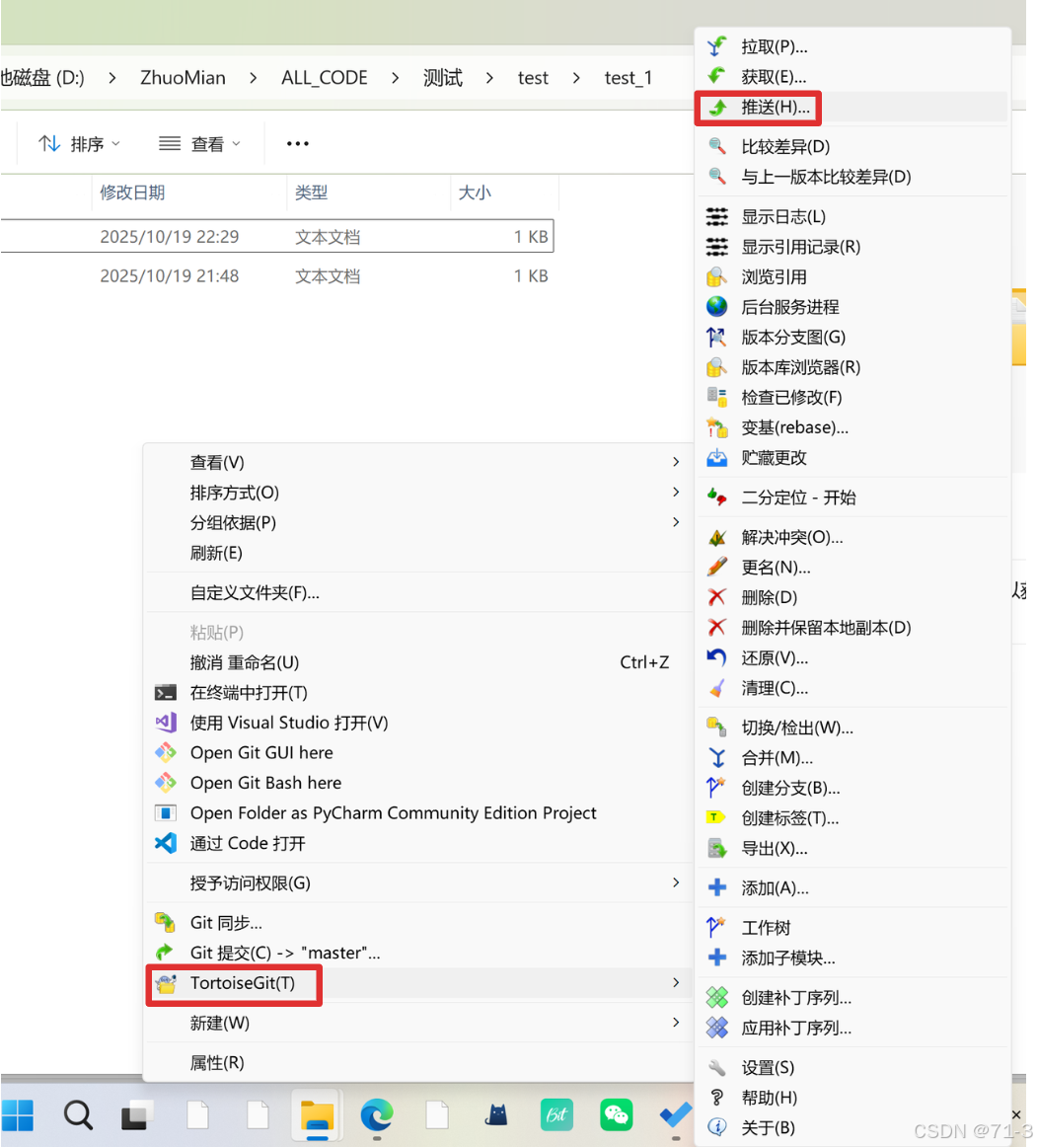
Task: Click the Show Log (显示日志) icon
Action: tap(716, 217)
